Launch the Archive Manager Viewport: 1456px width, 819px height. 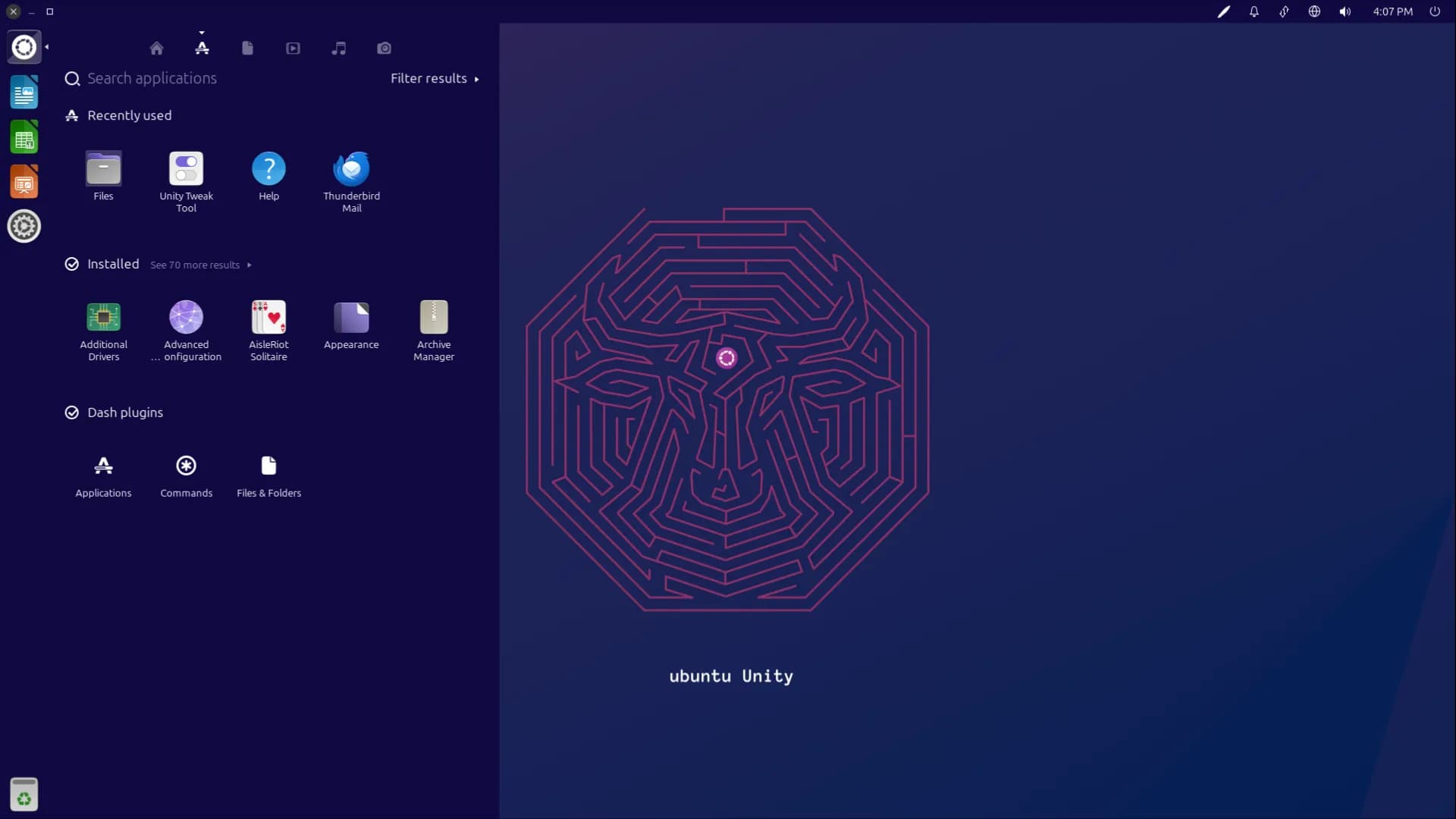[x=433, y=317]
